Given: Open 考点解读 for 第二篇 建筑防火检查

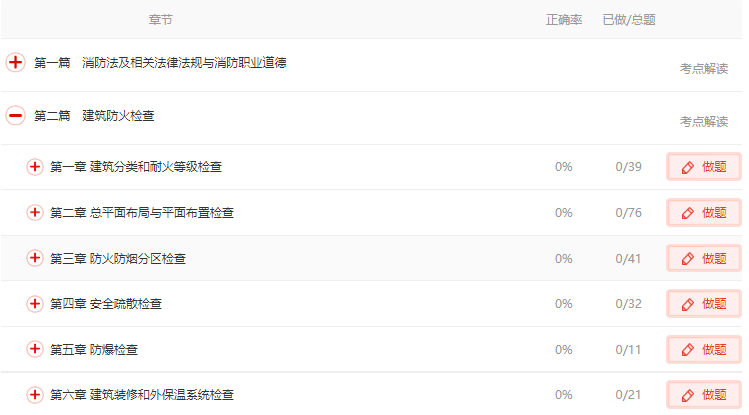Looking at the screenshot, I should [704, 122].
